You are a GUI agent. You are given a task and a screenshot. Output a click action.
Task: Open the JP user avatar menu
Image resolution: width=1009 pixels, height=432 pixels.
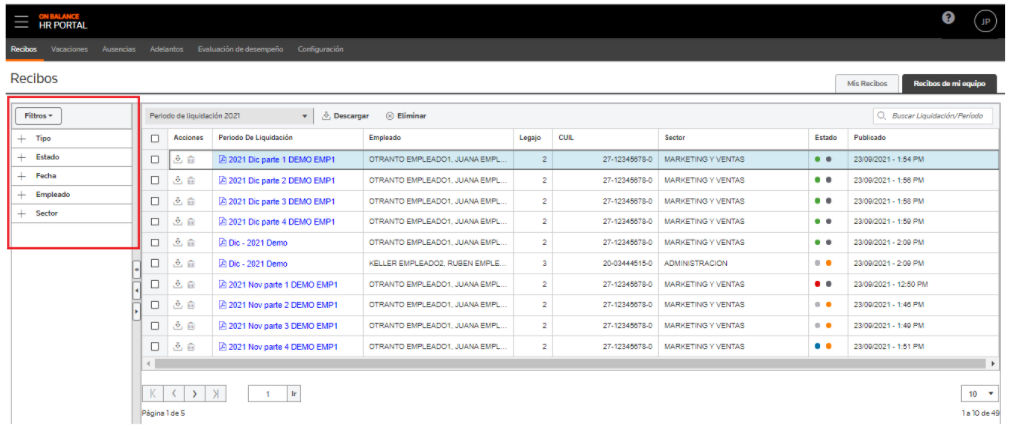(x=985, y=21)
